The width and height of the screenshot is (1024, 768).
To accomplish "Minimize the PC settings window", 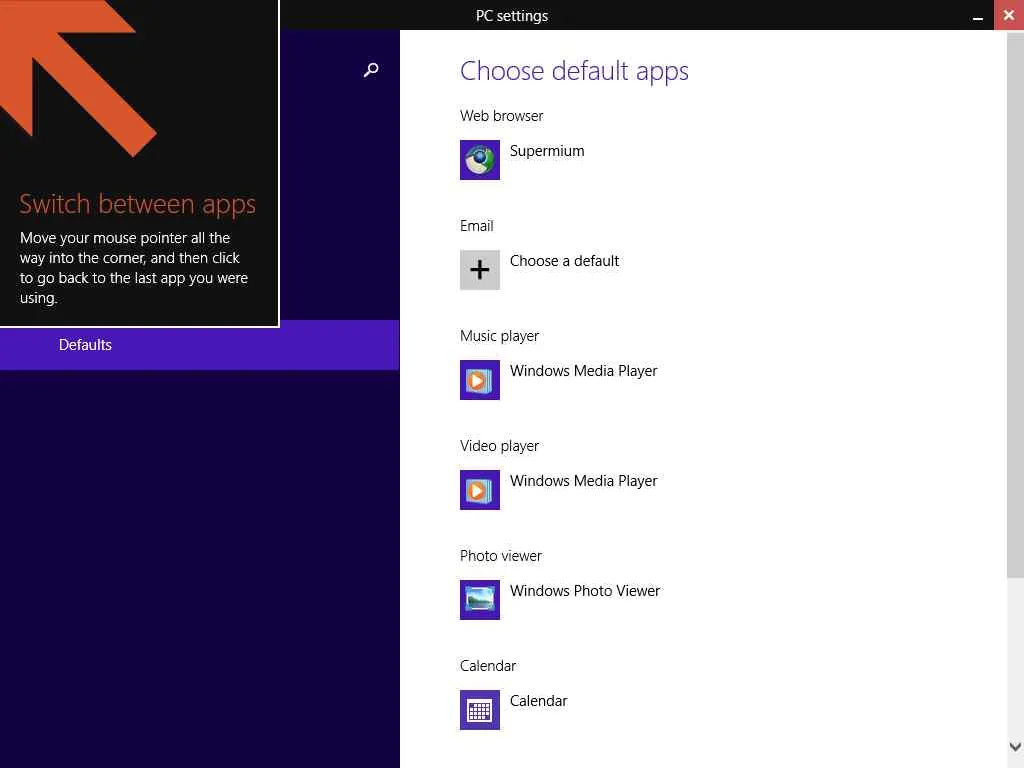I will point(978,16).
